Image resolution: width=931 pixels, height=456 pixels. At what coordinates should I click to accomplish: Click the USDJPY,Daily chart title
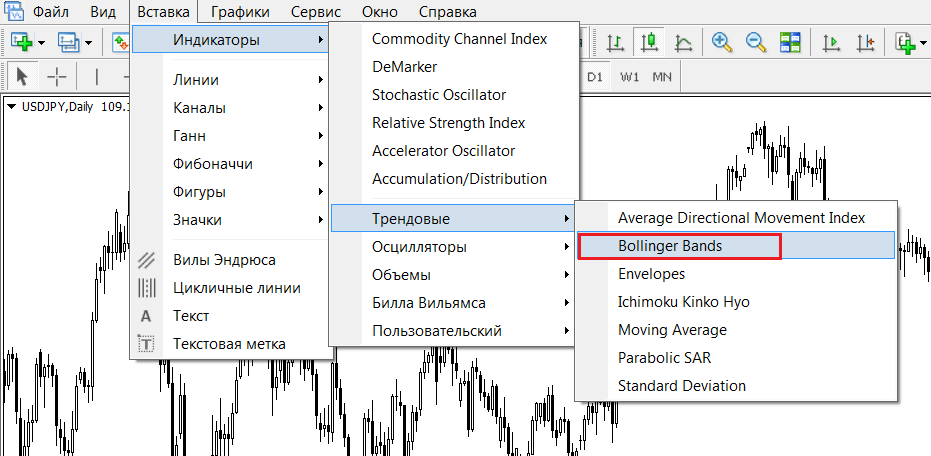coord(57,107)
